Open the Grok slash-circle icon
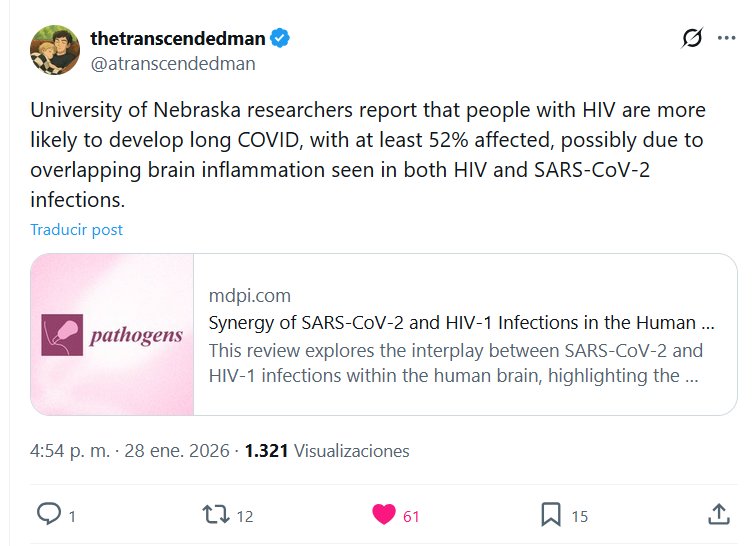756x546 pixels. click(x=691, y=39)
